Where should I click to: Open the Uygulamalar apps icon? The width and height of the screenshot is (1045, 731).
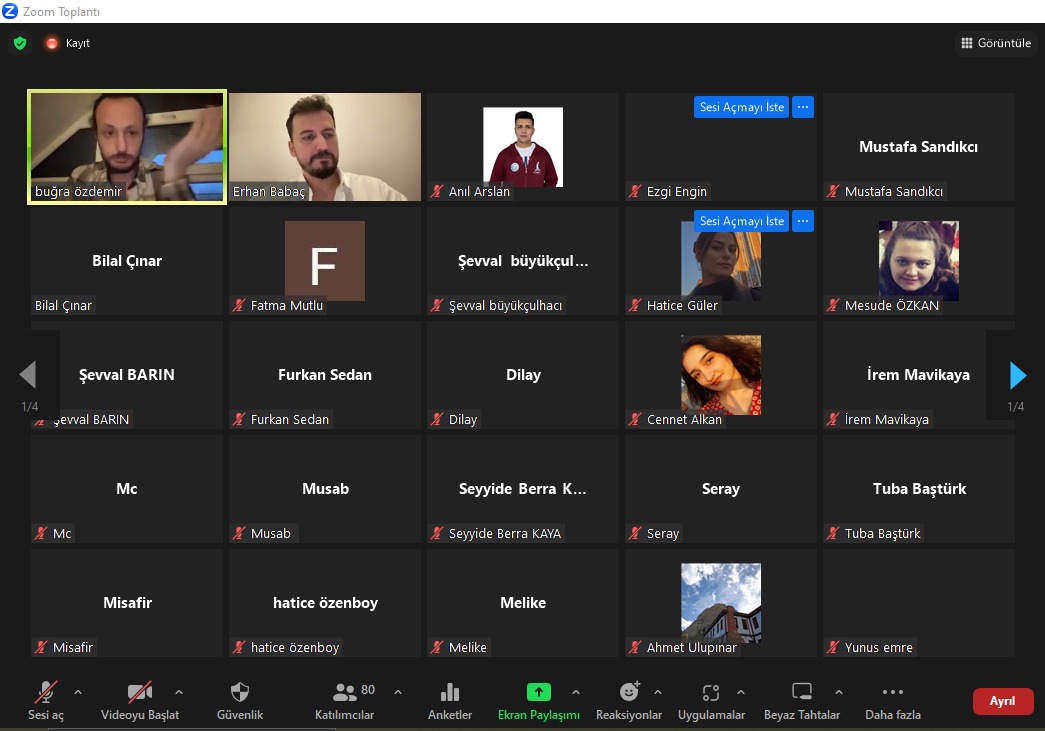point(711,700)
